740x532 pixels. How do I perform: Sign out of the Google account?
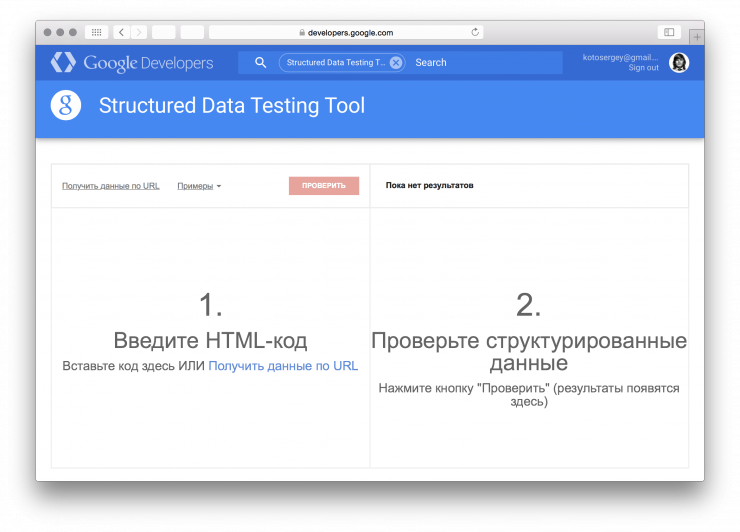tap(643, 68)
